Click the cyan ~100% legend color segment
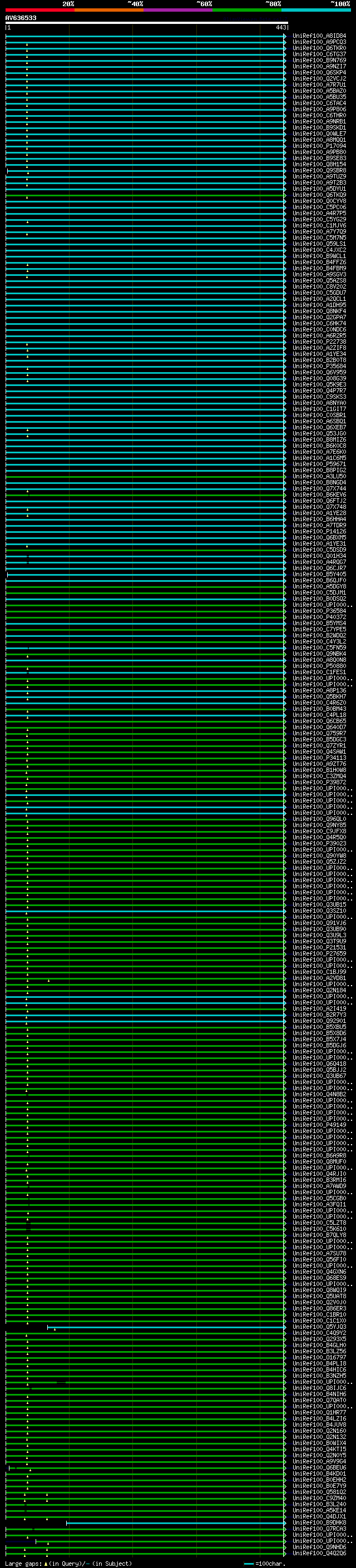Image resolution: width=356 pixels, height=1568 pixels. 316,10
